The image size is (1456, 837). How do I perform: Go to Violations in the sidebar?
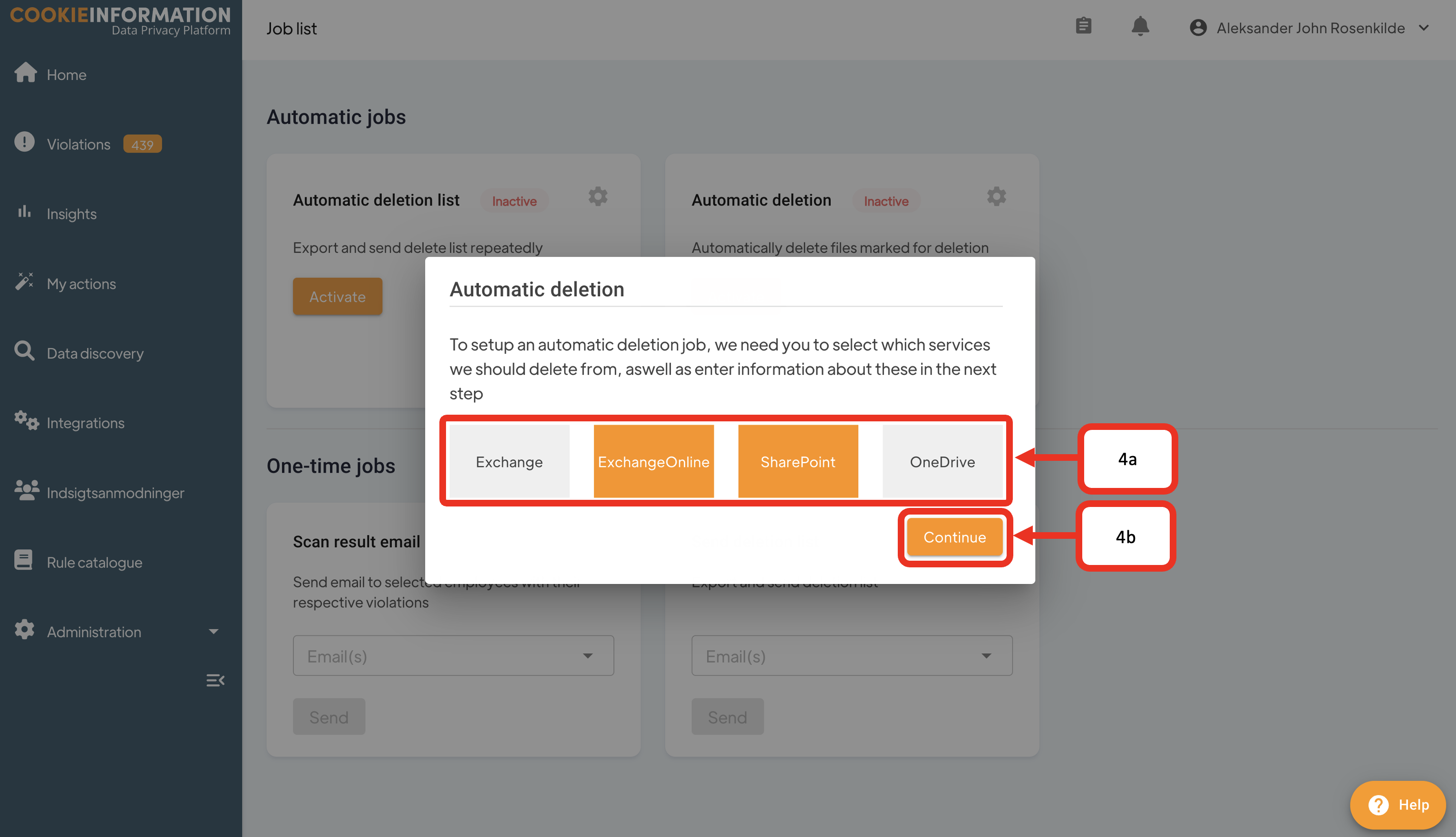pyautogui.click(x=78, y=144)
